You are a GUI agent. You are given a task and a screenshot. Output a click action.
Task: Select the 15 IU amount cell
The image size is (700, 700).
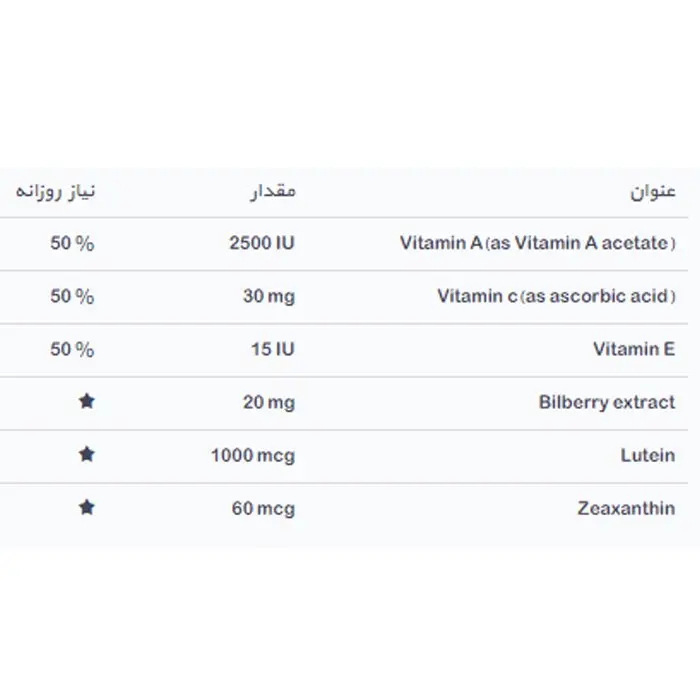(x=272, y=349)
